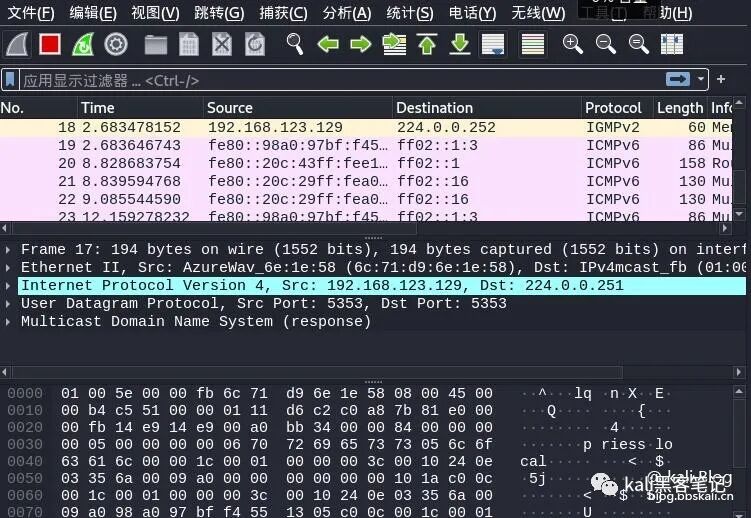Open the 分析(A) menu

pos(347,13)
